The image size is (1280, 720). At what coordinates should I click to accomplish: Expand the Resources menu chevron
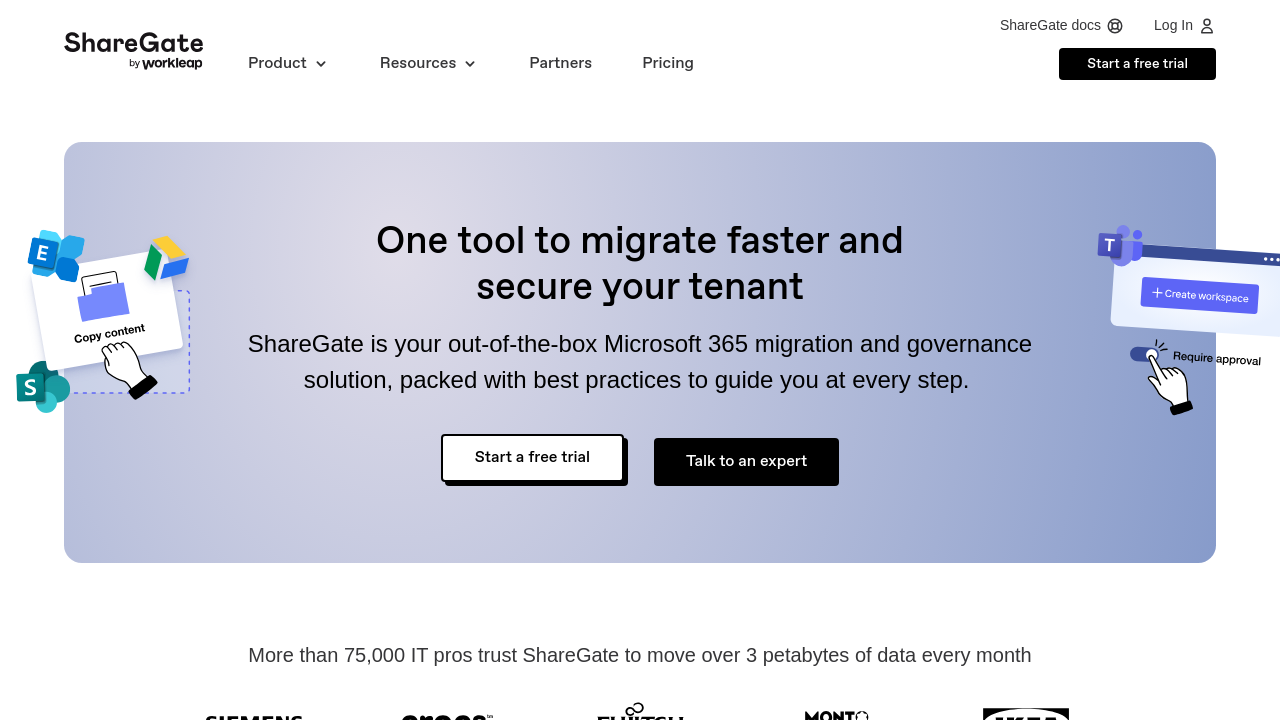coord(470,64)
